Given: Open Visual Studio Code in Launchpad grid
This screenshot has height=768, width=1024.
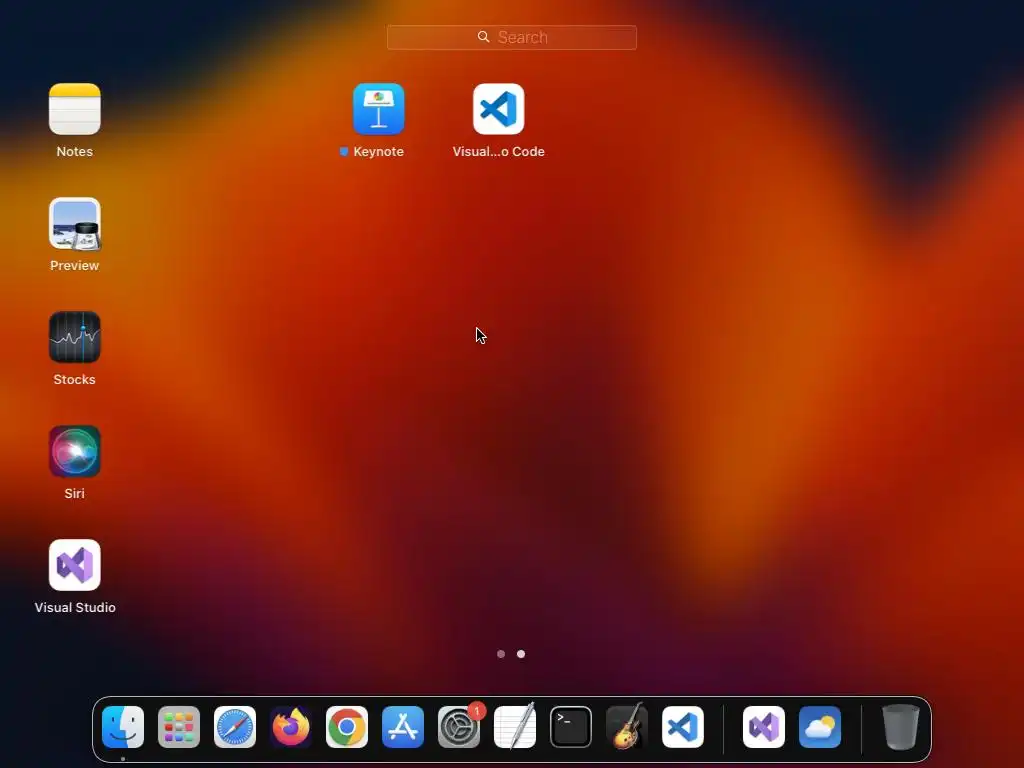Looking at the screenshot, I should pyautogui.click(x=498, y=109).
